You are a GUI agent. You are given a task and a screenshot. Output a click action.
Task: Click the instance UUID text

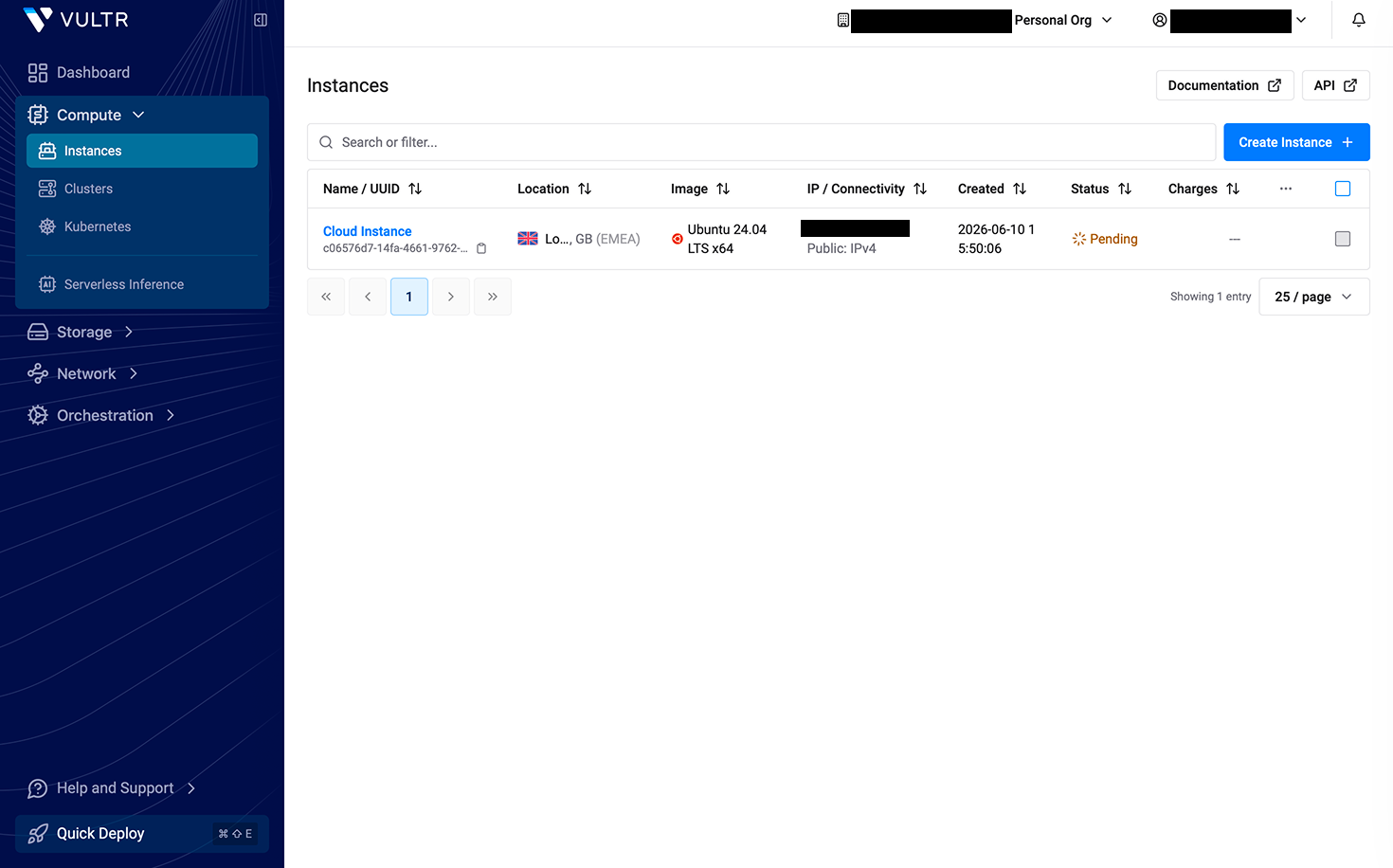(395, 248)
